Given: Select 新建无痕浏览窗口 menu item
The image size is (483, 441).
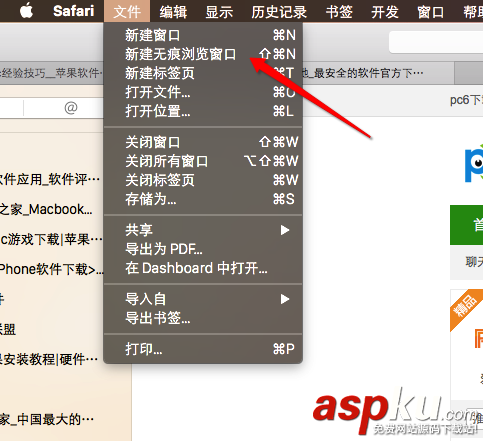Looking at the screenshot, I should point(203,54).
